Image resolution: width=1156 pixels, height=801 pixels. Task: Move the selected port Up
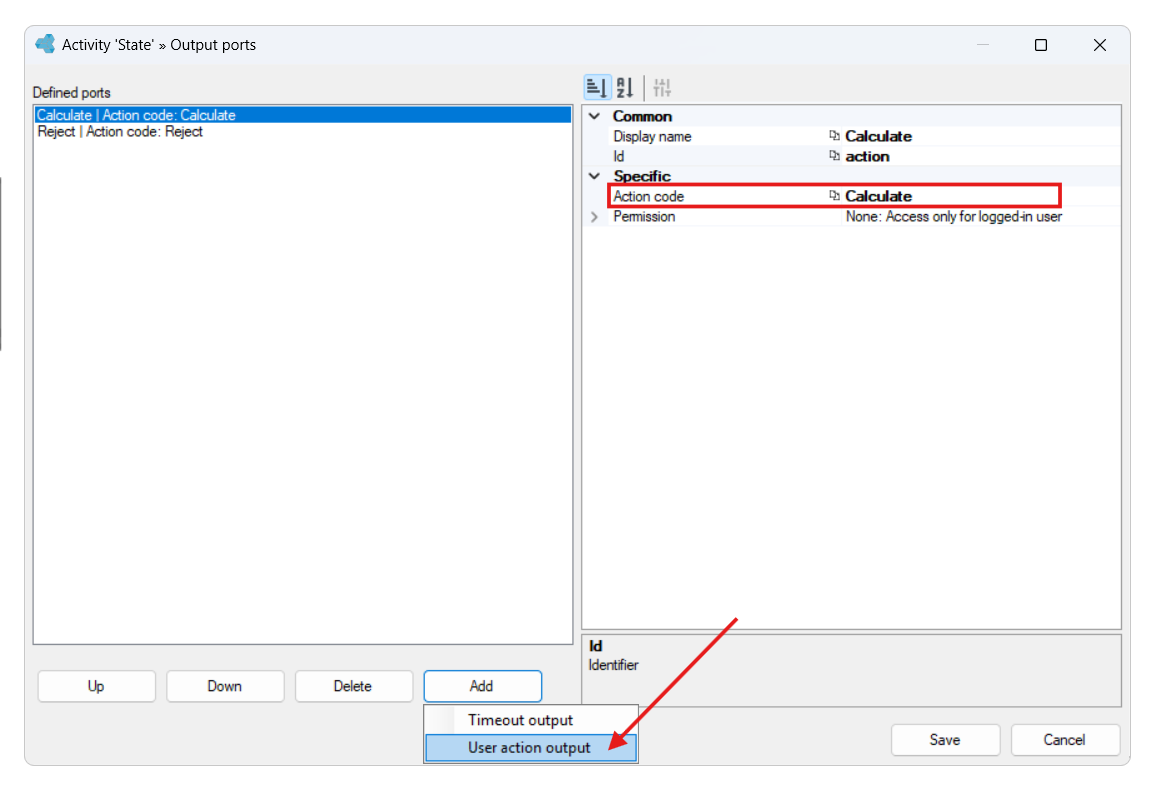97,686
